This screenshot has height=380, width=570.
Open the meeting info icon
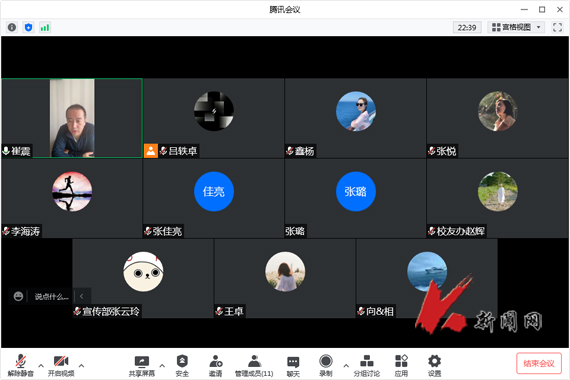point(12,27)
